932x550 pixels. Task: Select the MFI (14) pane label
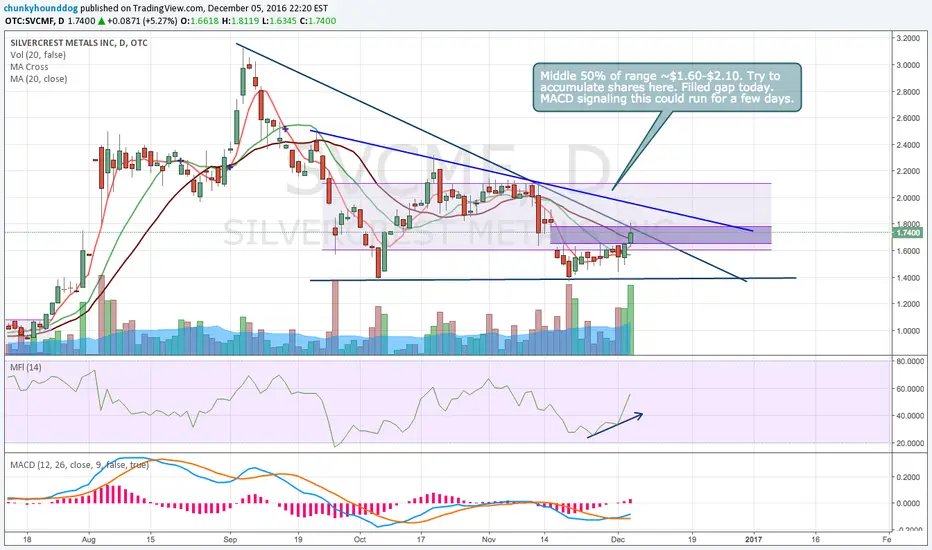[26, 367]
